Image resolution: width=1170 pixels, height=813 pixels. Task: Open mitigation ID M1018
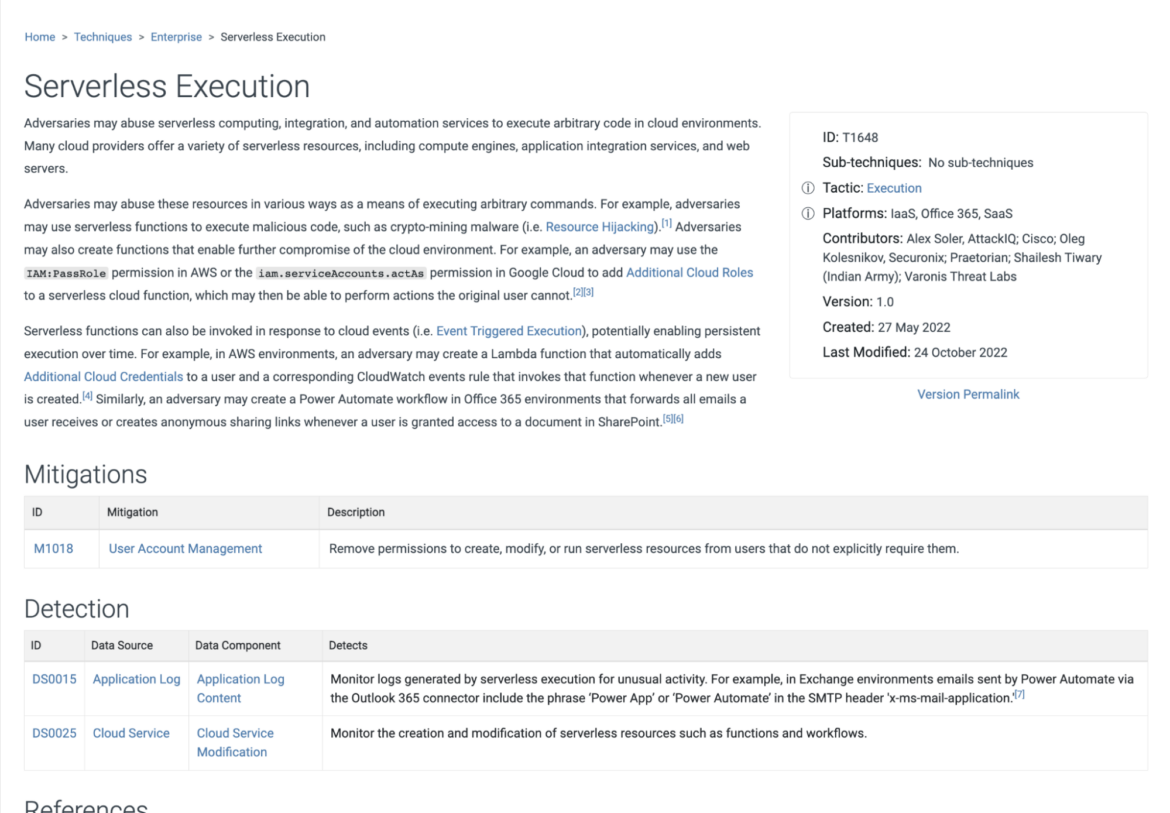pyautogui.click(x=54, y=549)
